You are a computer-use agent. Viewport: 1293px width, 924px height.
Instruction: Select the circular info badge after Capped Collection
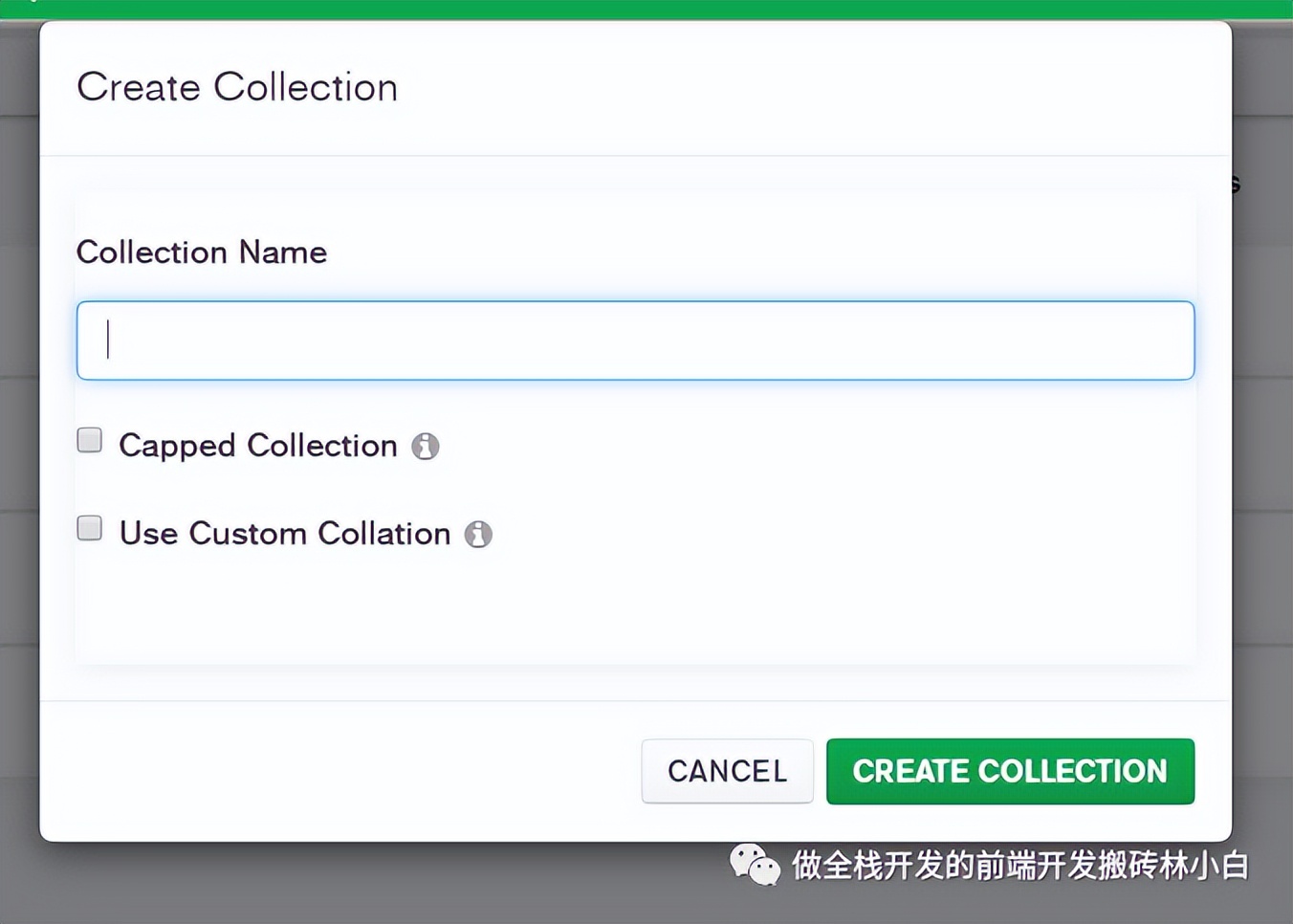(x=426, y=446)
